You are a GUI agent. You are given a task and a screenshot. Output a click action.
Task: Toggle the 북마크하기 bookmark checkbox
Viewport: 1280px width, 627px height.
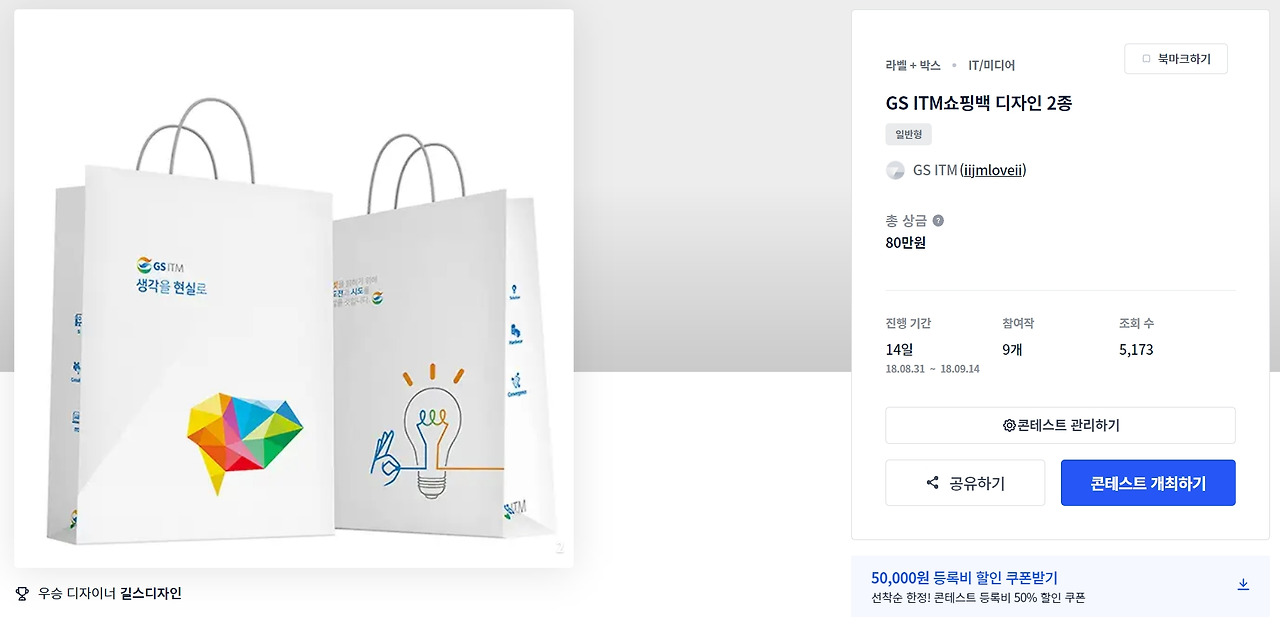click(x=1146, y=59)
